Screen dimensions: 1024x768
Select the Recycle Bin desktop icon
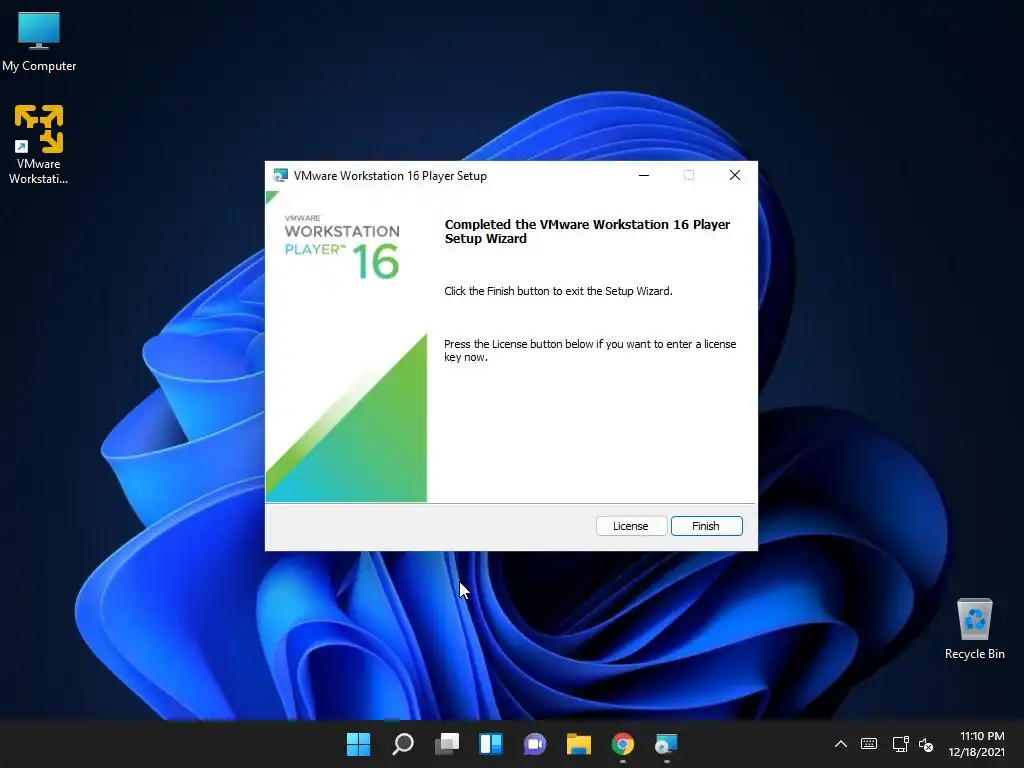(974, 629)
